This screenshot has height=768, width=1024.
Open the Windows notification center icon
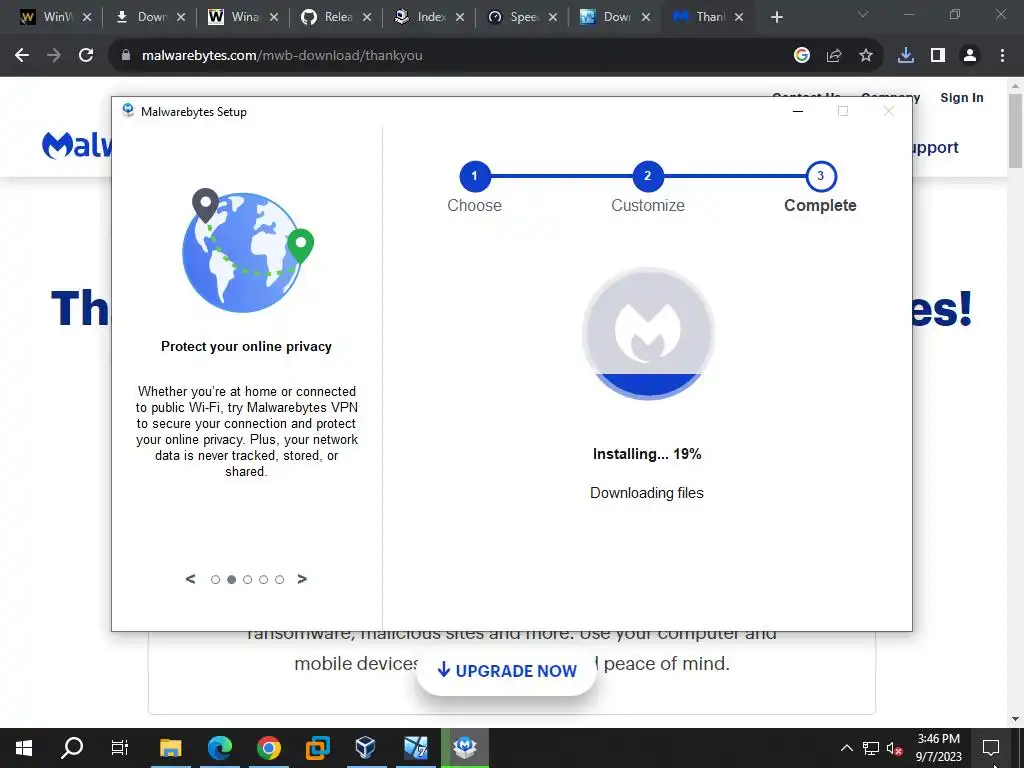(x=991, y=748)
